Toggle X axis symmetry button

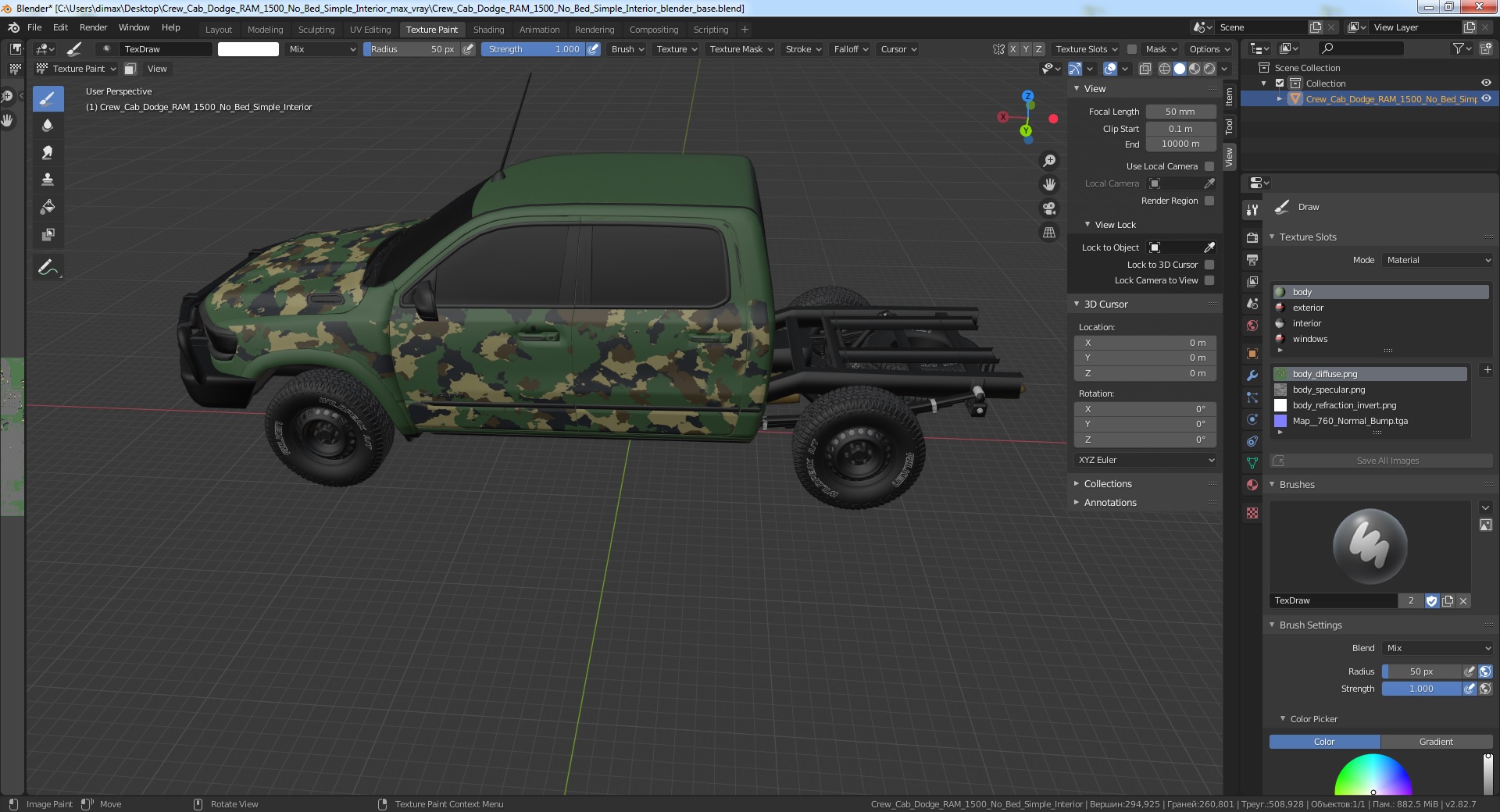1013,49
